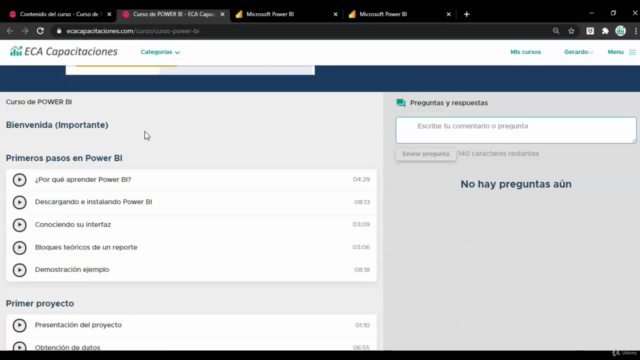The height and width of the screenshot is (360, 640).
Task: Click the 03:06 duration label
Action: coord(361,247)
